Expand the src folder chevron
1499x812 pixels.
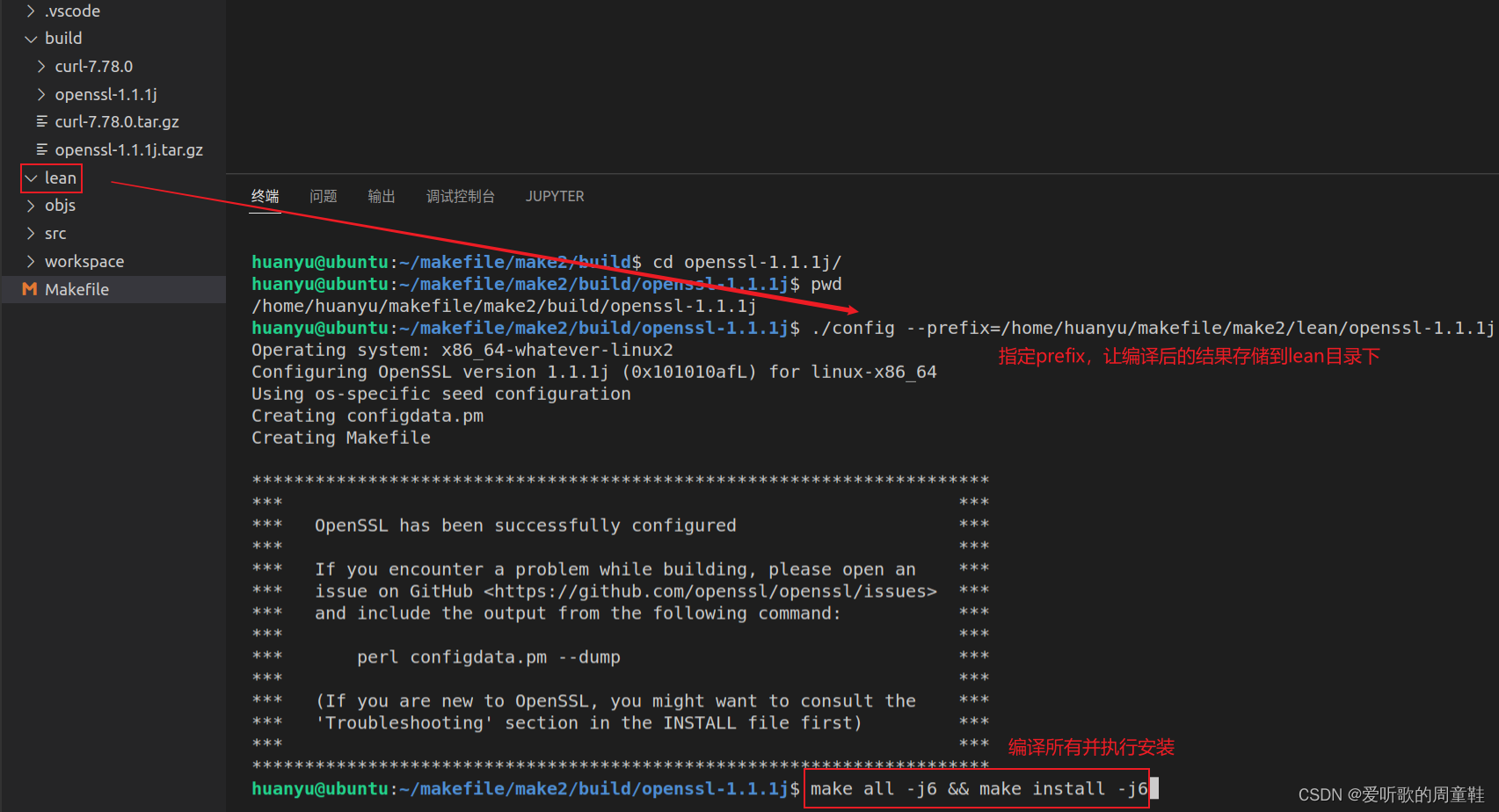coord(31,234)
